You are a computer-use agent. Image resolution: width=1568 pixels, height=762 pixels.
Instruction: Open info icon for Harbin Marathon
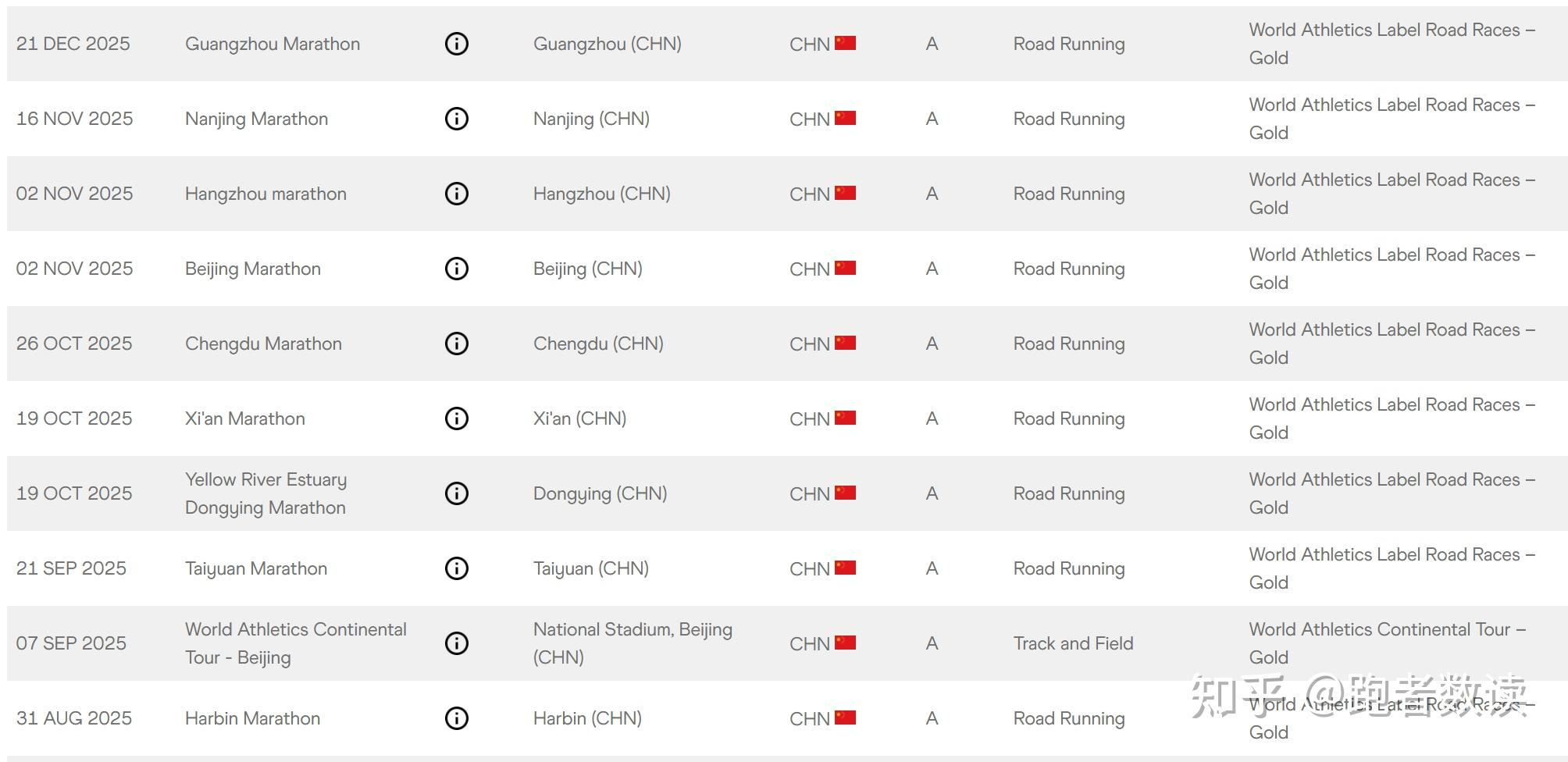tap(456, 718)
